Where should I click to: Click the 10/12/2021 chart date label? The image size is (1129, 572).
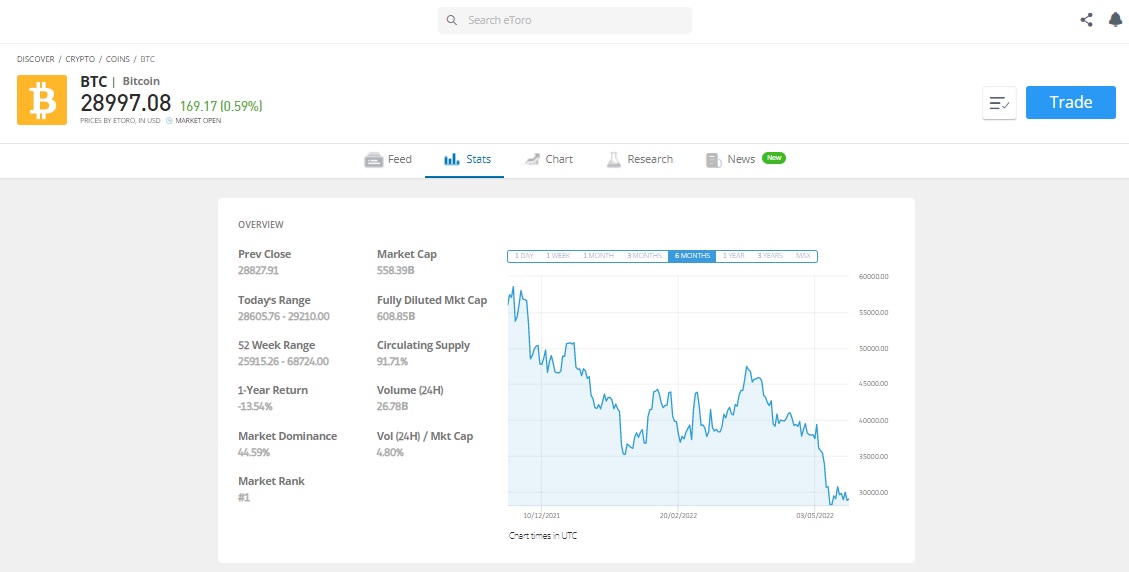tap(541, 516)
